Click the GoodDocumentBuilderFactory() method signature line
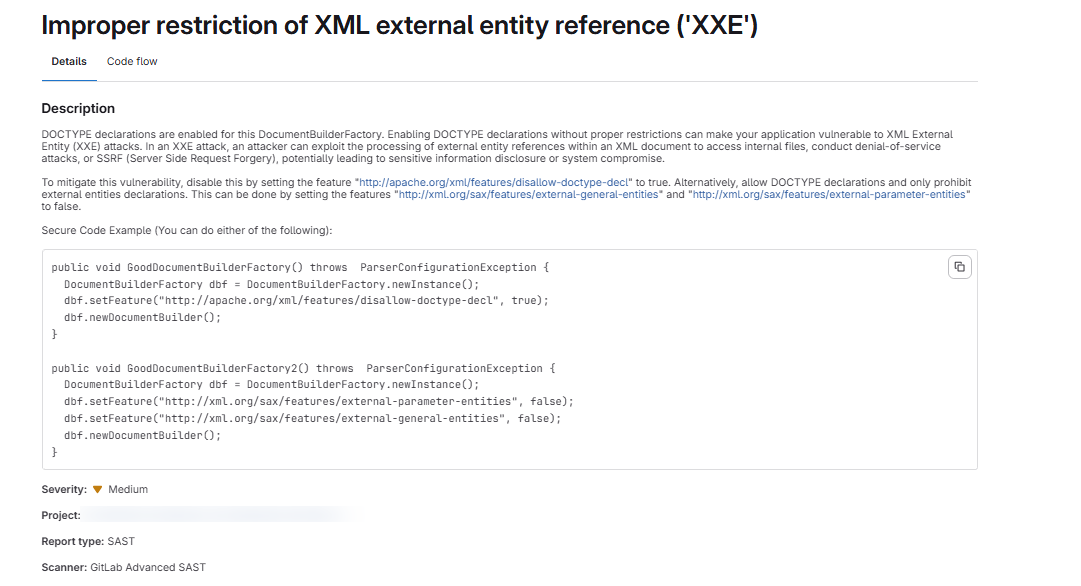Screen dimensions: 1081x586 tap(300, 267)
